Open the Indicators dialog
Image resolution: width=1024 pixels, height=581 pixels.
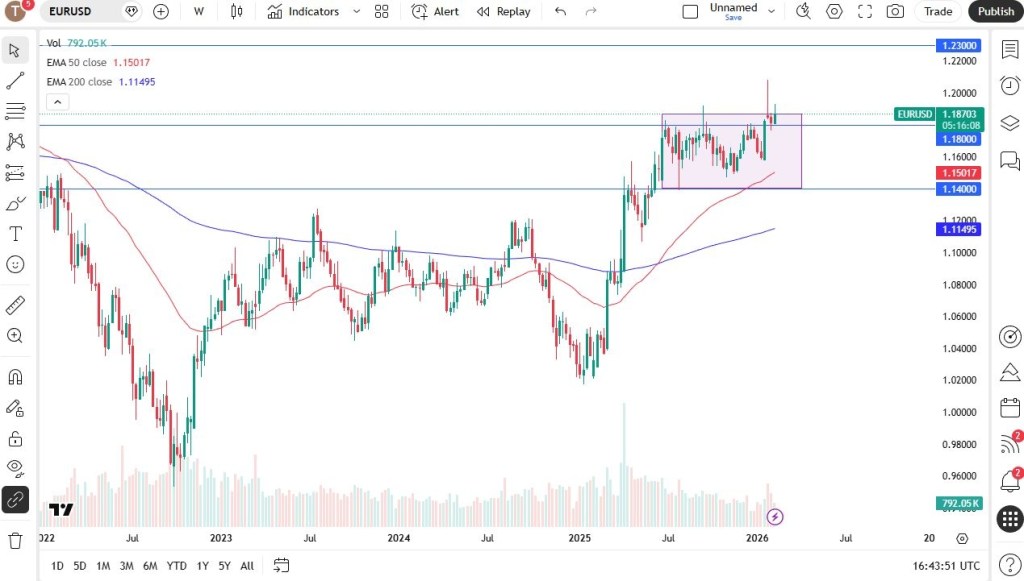click(303, 11)
